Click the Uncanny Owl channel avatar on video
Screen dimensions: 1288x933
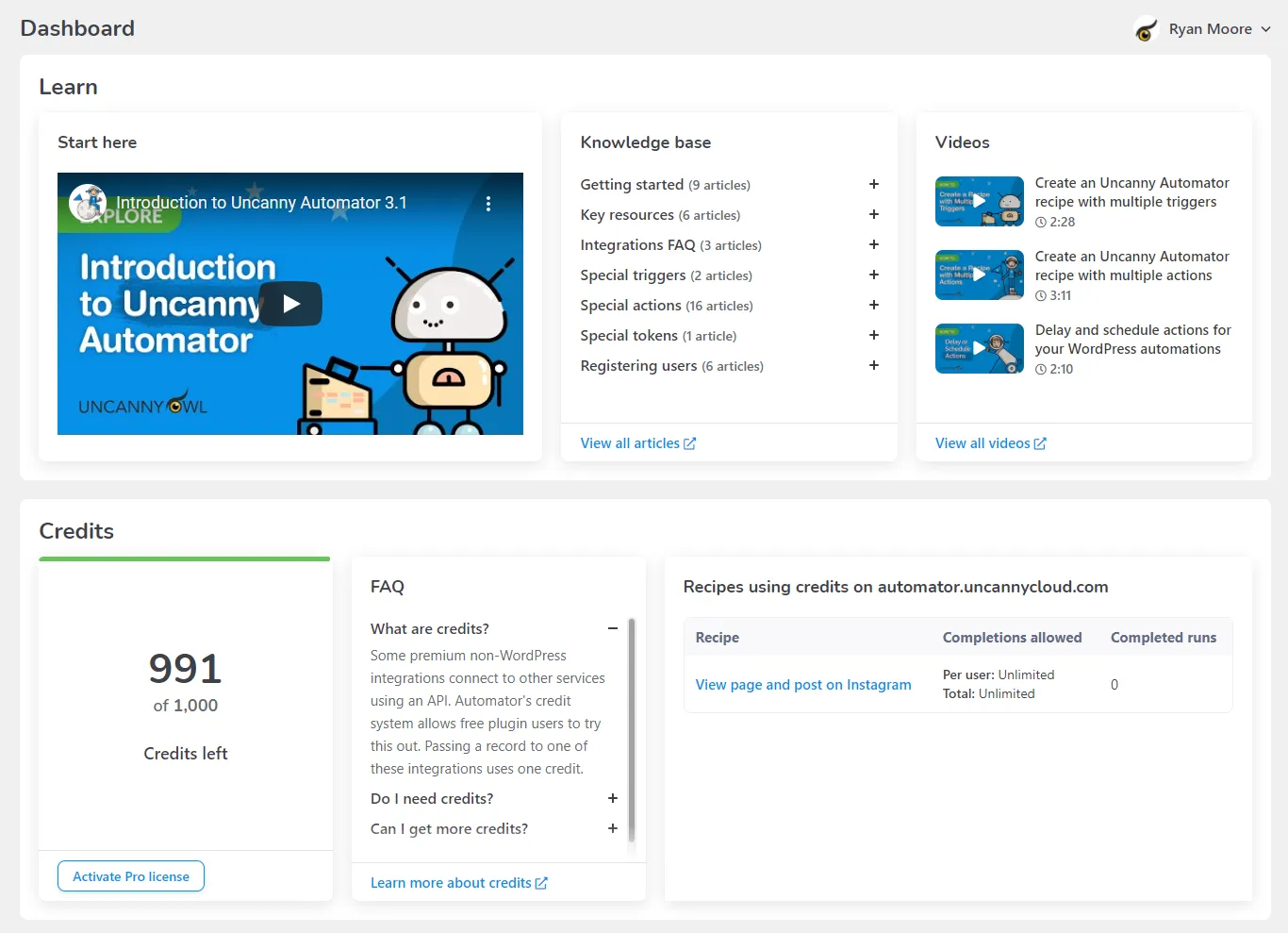pos(88,202)
